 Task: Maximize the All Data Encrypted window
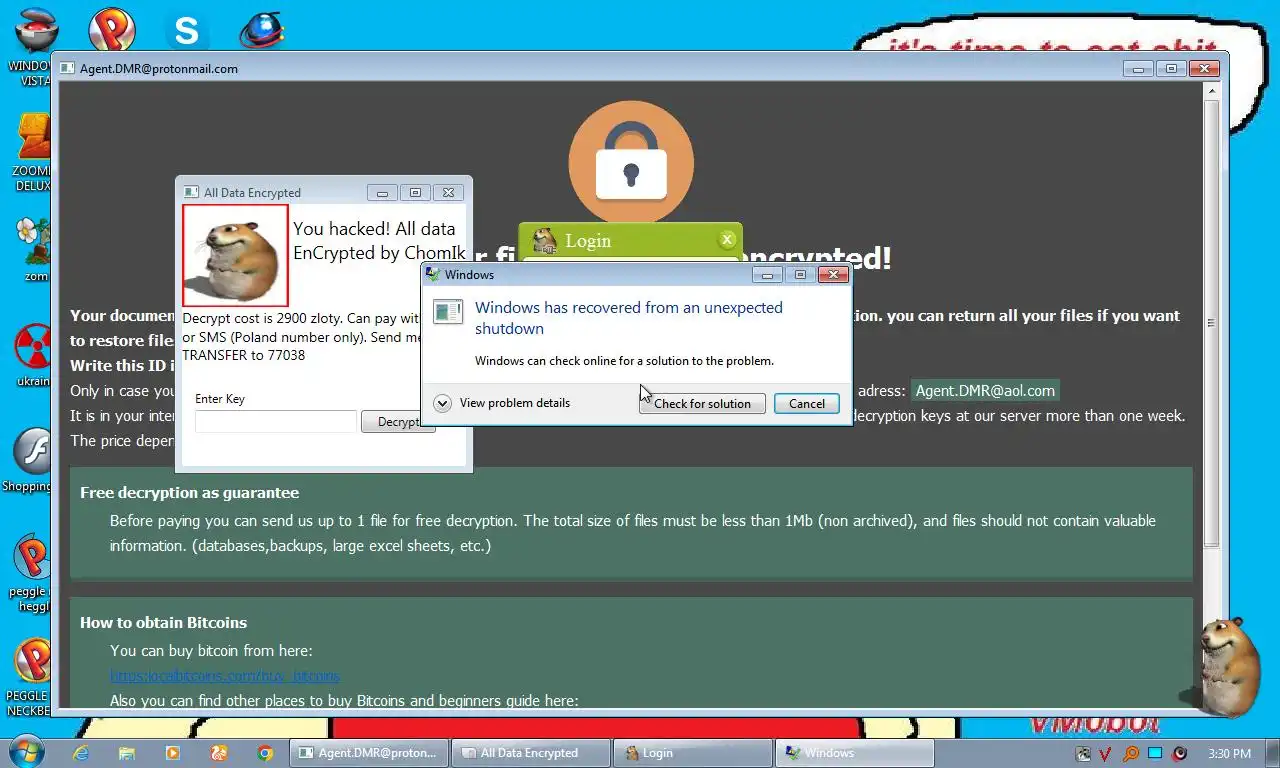tap(415, 192)
